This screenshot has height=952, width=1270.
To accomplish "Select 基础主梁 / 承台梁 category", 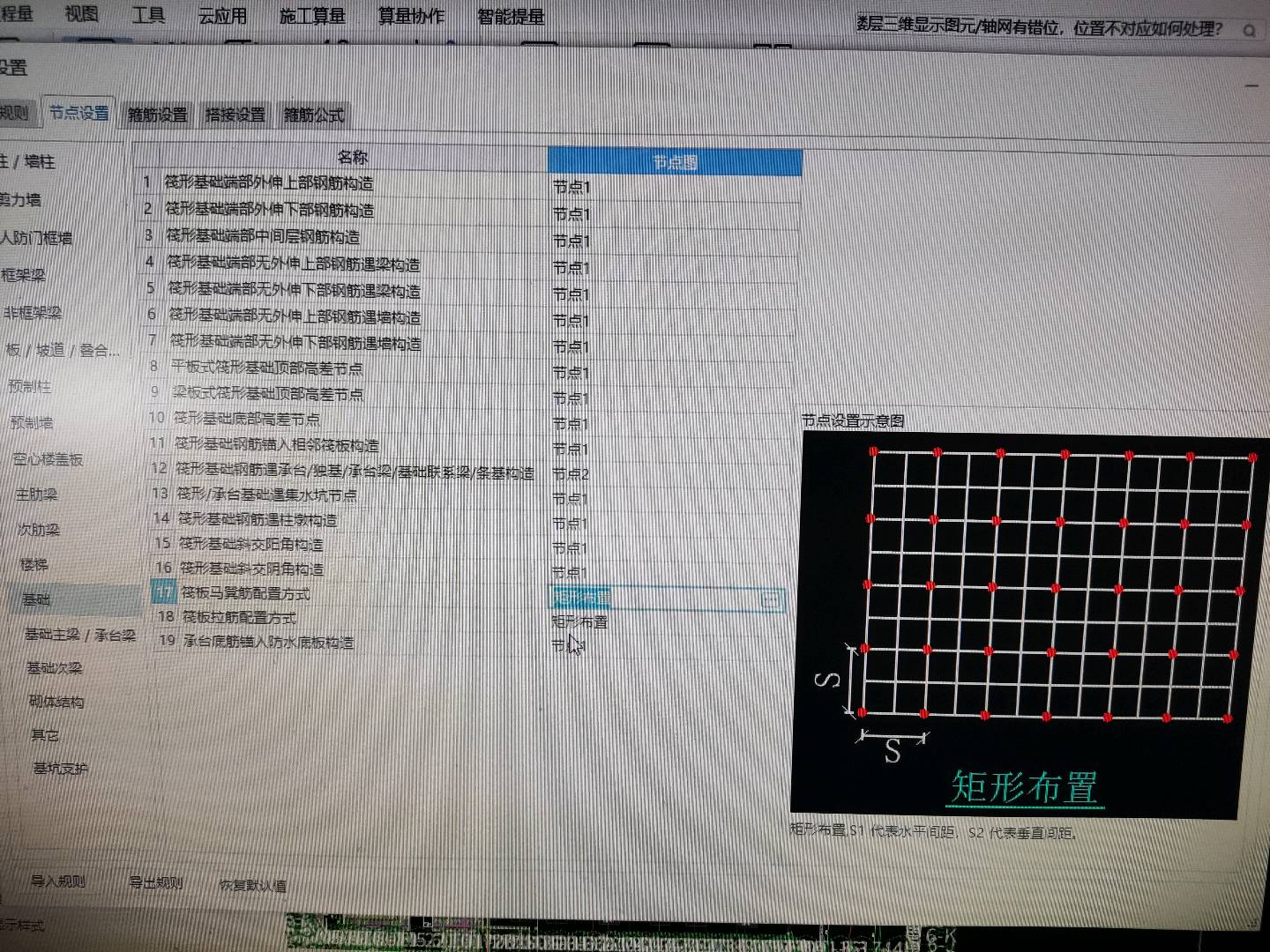I will (80, 635).
